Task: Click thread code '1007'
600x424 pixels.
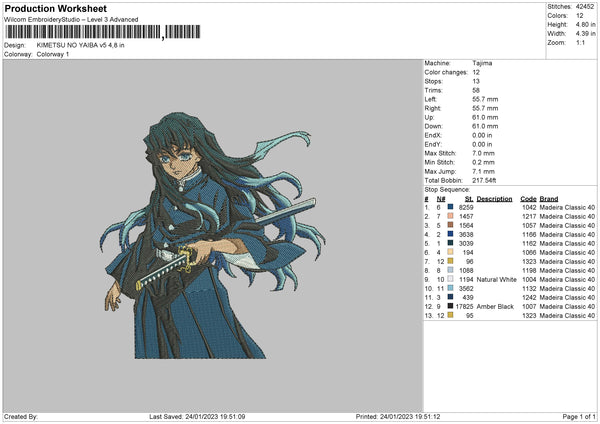Action: pyautogui.click(x=529, y=307)
